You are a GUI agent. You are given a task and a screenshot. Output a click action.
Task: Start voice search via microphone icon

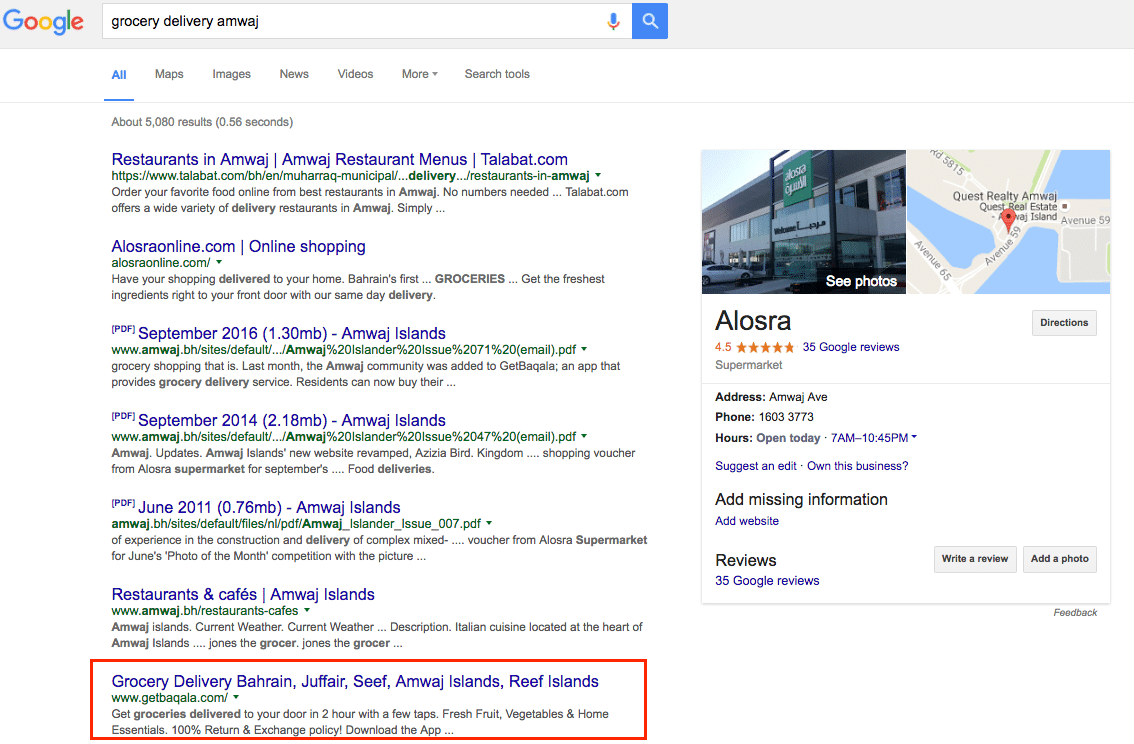(613, 21)
